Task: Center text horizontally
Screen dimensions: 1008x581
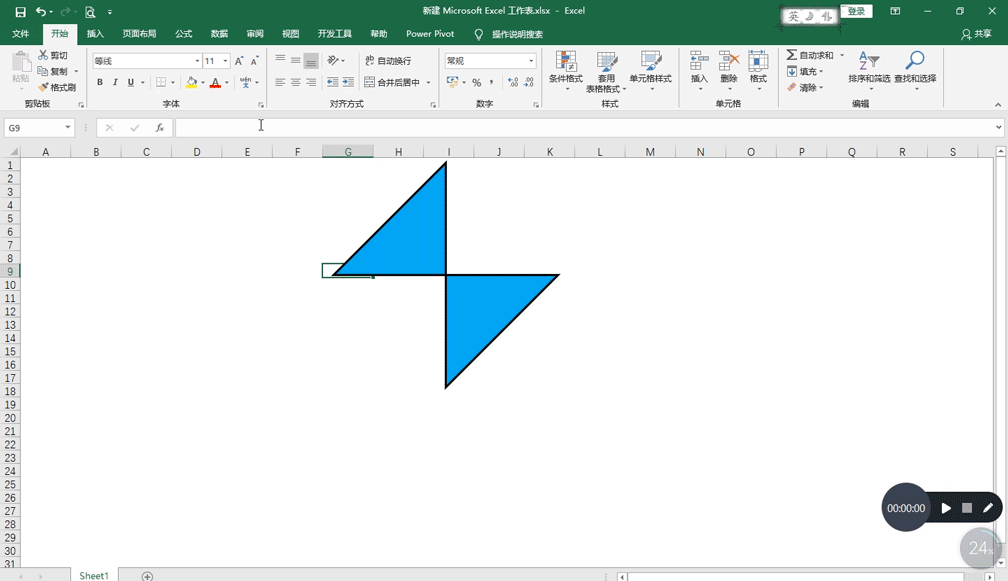Action: 296,82
